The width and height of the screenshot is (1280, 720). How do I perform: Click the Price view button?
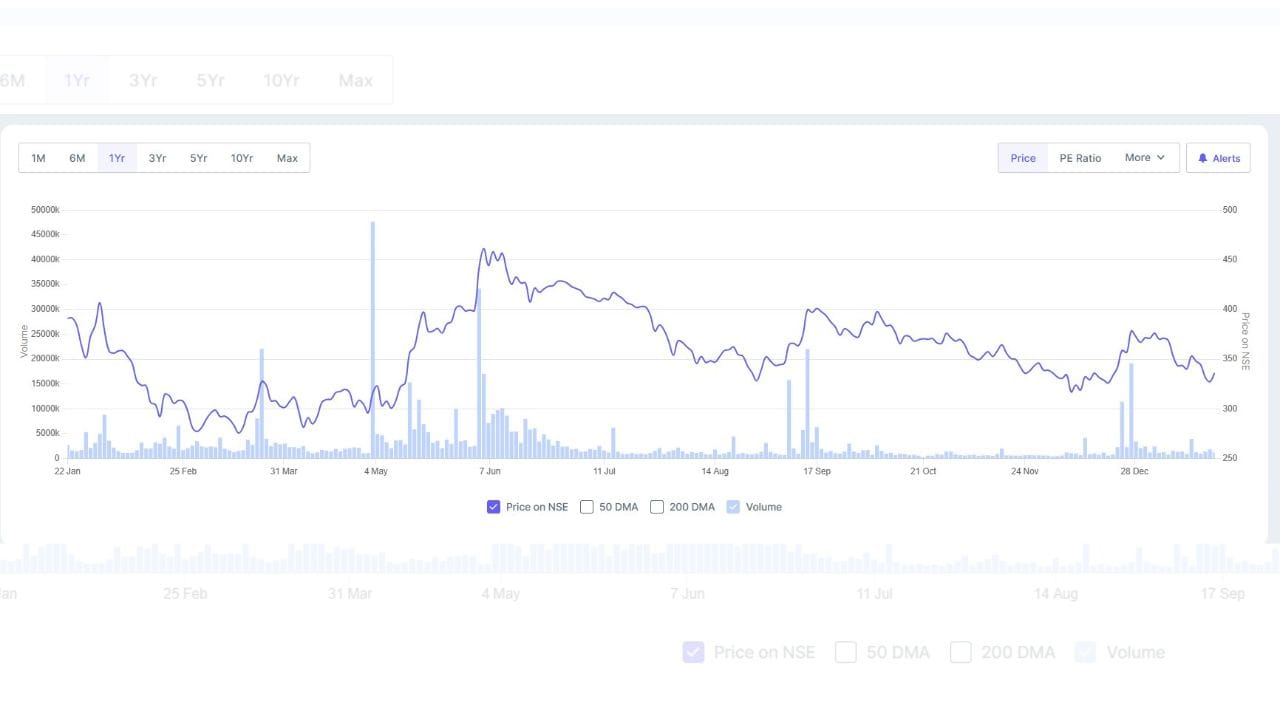(x=1023, y=158)
